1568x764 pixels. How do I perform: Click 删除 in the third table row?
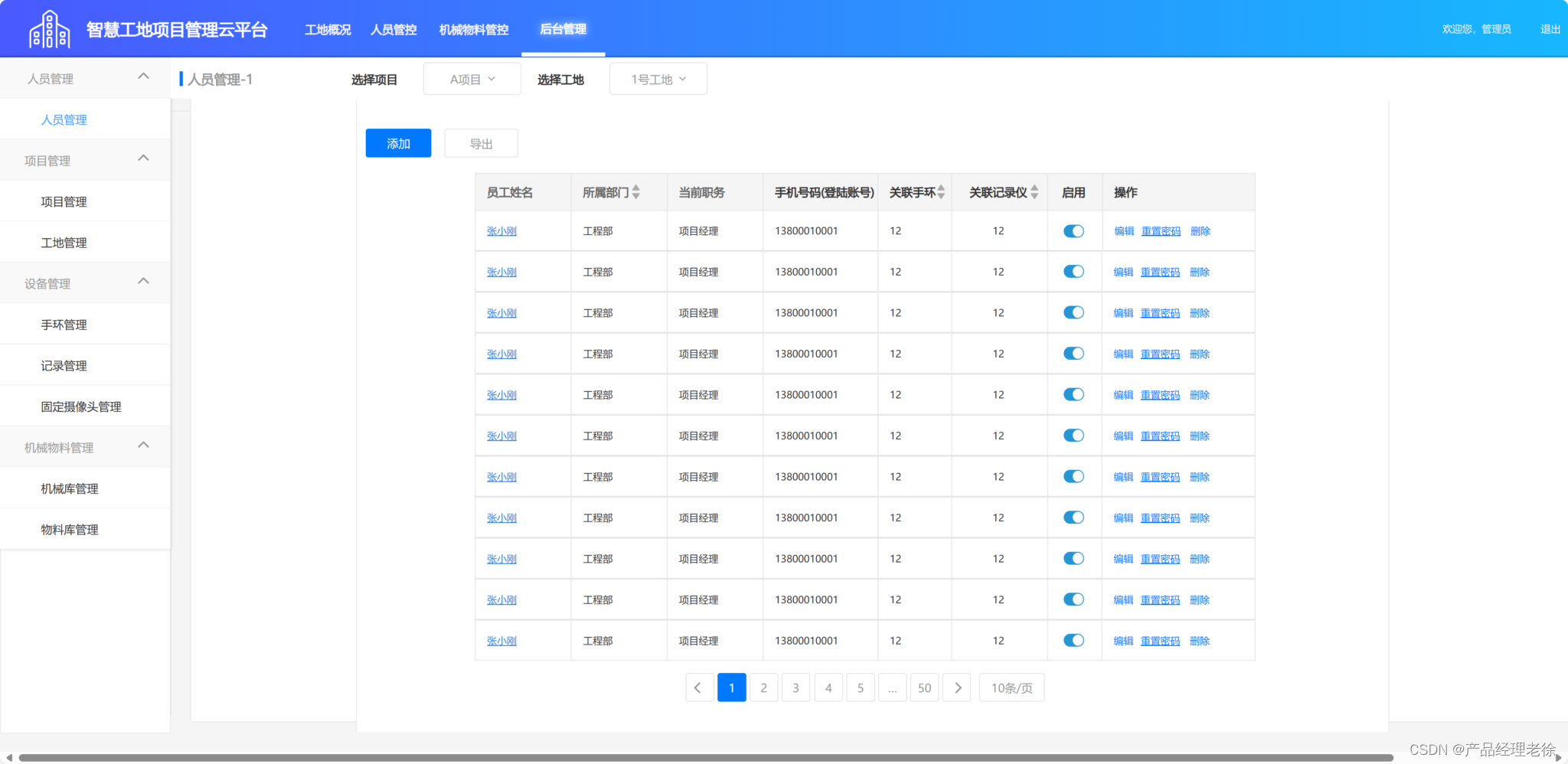click(1200, 312)
